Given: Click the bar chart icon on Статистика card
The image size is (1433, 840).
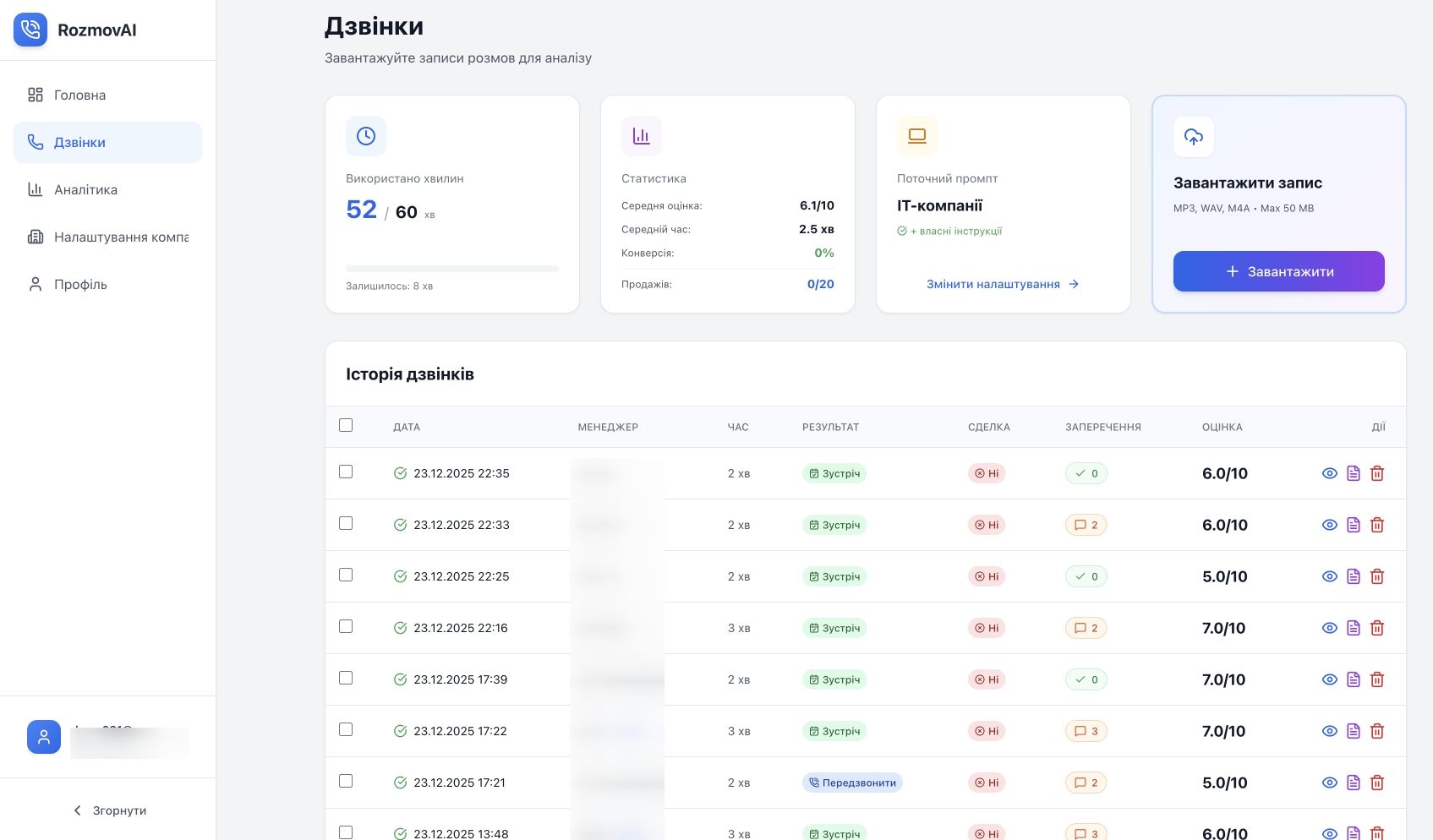Looking at the screenshot, I should coord(642,136).
